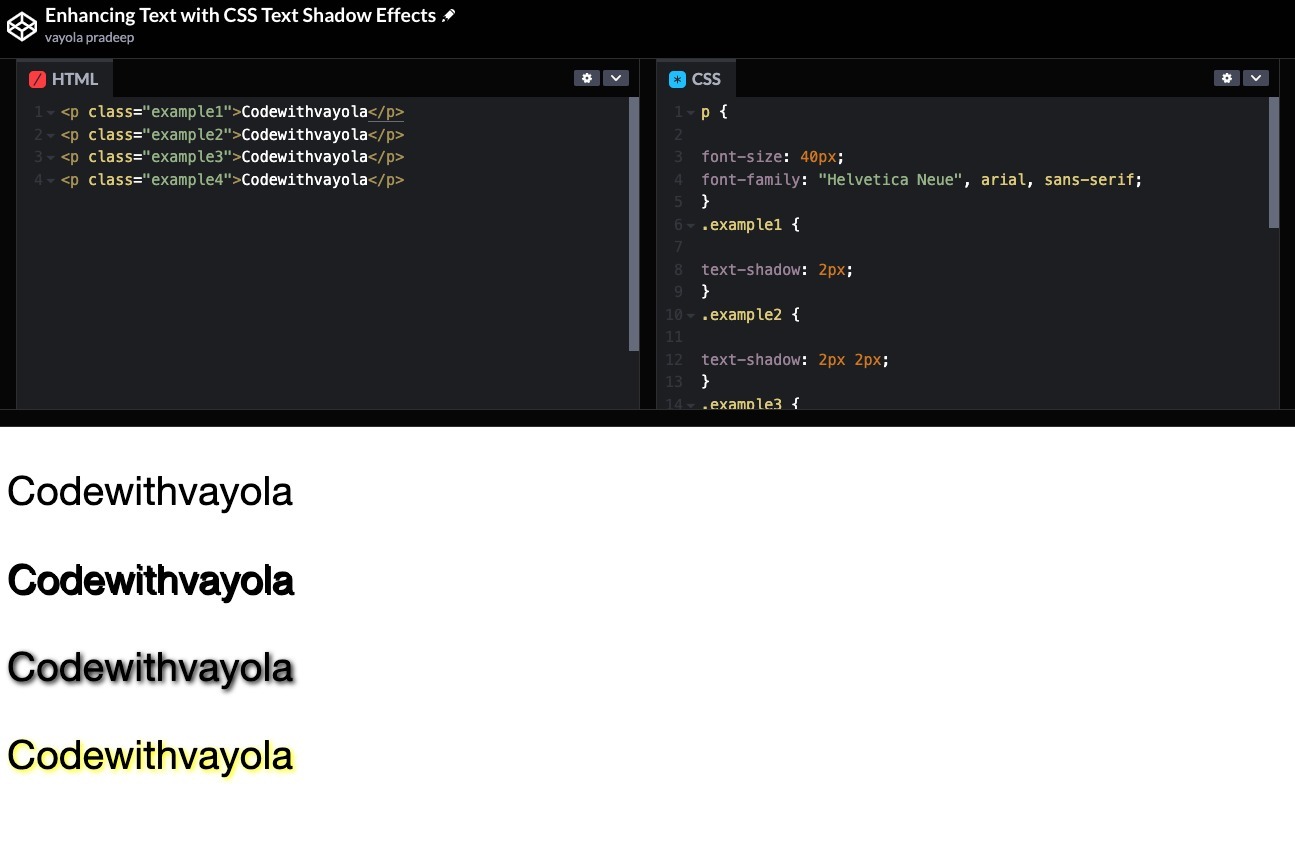Click the red HTML slash icon
The width and height of the screenshot is (1295, 842).
38,79
